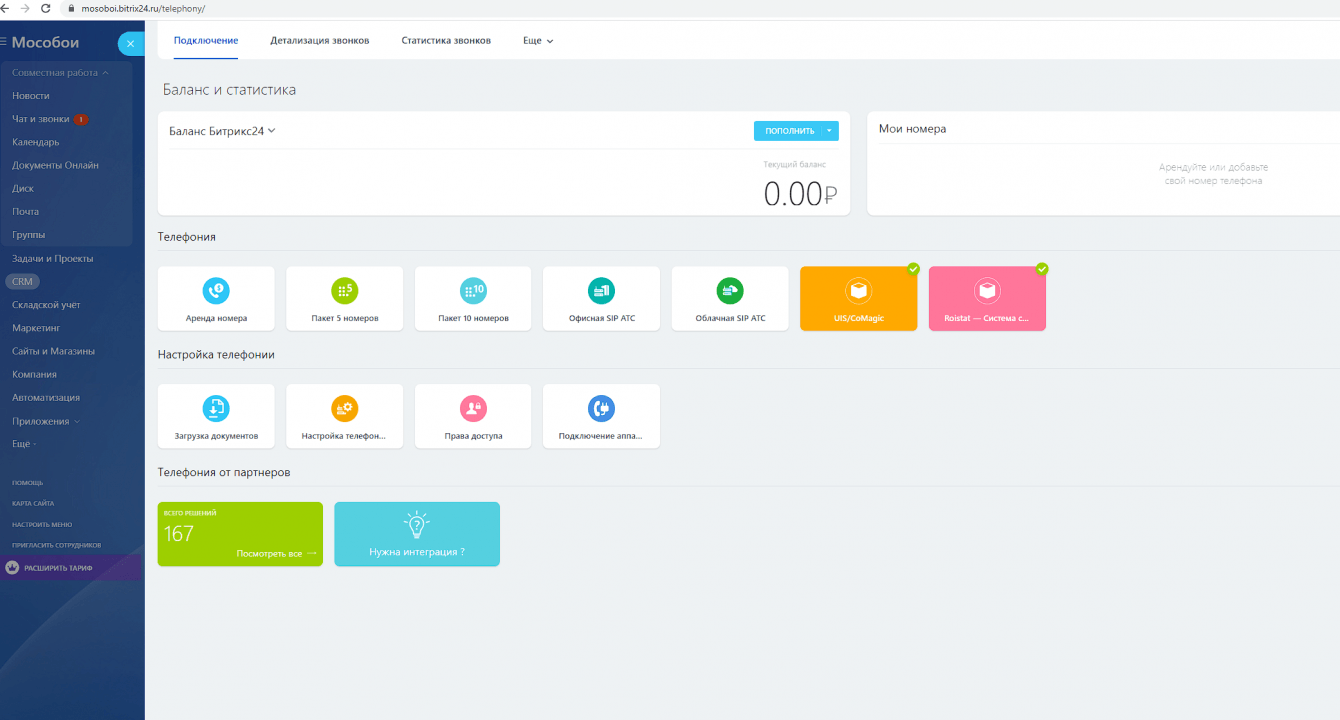Image resolution: width=1340 pixels, height=720 pixels.
Task: Click the padlock icon in the address bar
Action: pos(71,8)
